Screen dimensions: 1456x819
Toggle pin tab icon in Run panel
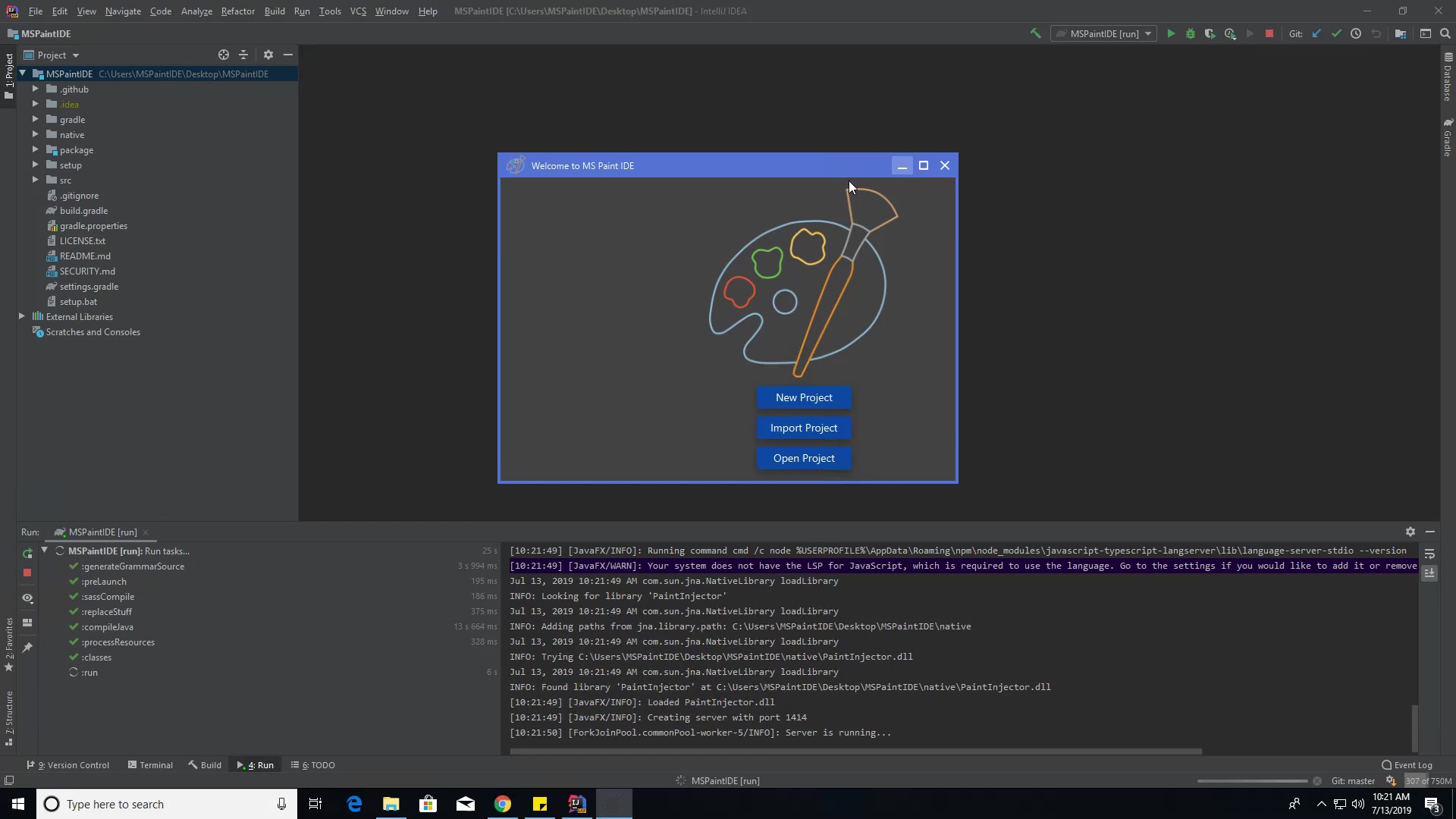point(27,647)
